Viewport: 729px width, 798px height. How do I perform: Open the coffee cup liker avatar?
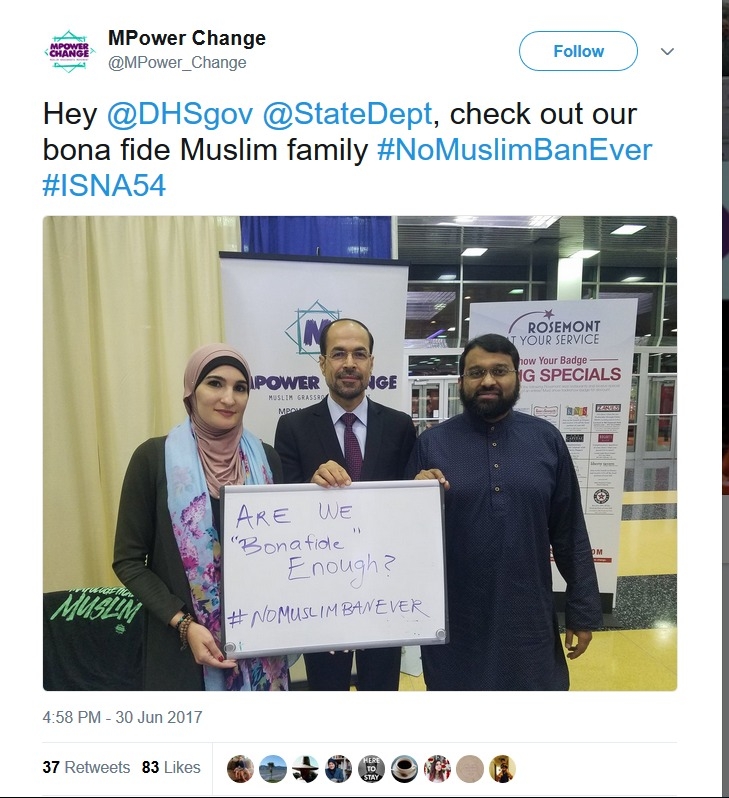(404, 768)
